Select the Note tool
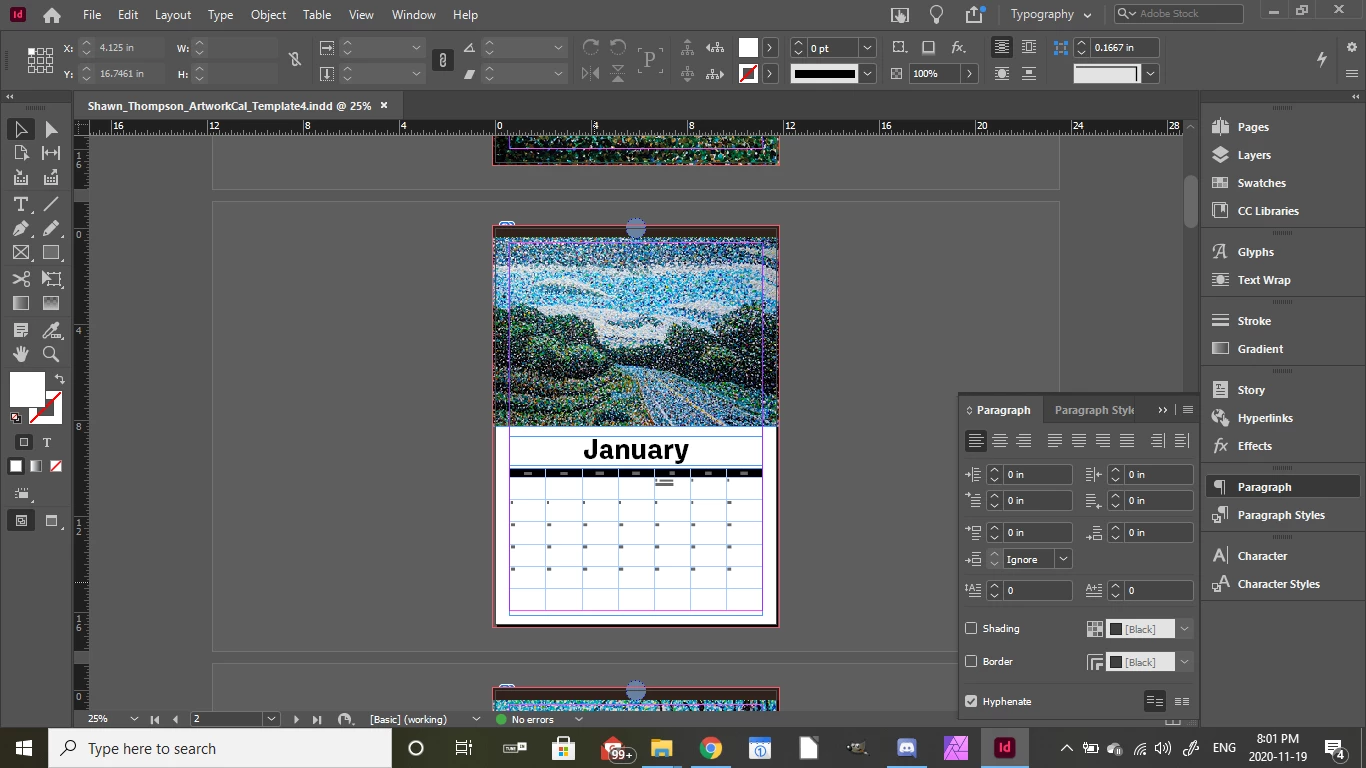1366x768 pixels. pyautogui.click(x=20, y=330)
